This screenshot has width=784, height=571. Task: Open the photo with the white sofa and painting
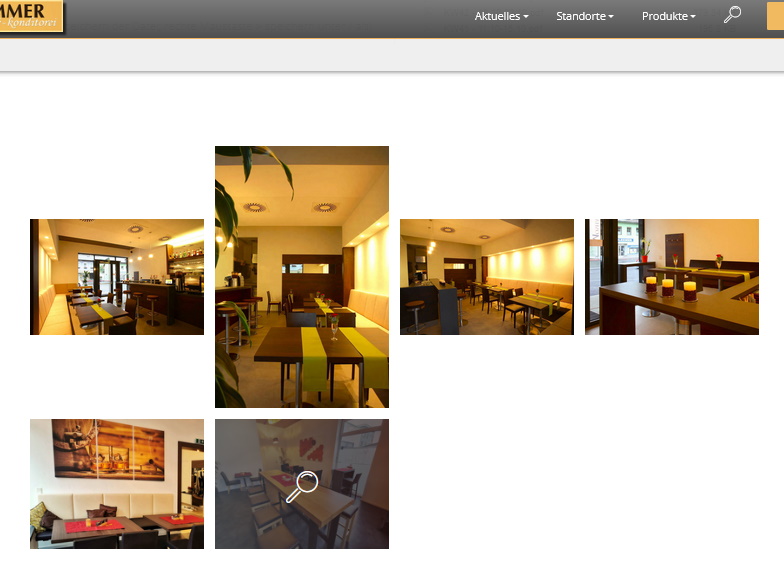[116, 483]
